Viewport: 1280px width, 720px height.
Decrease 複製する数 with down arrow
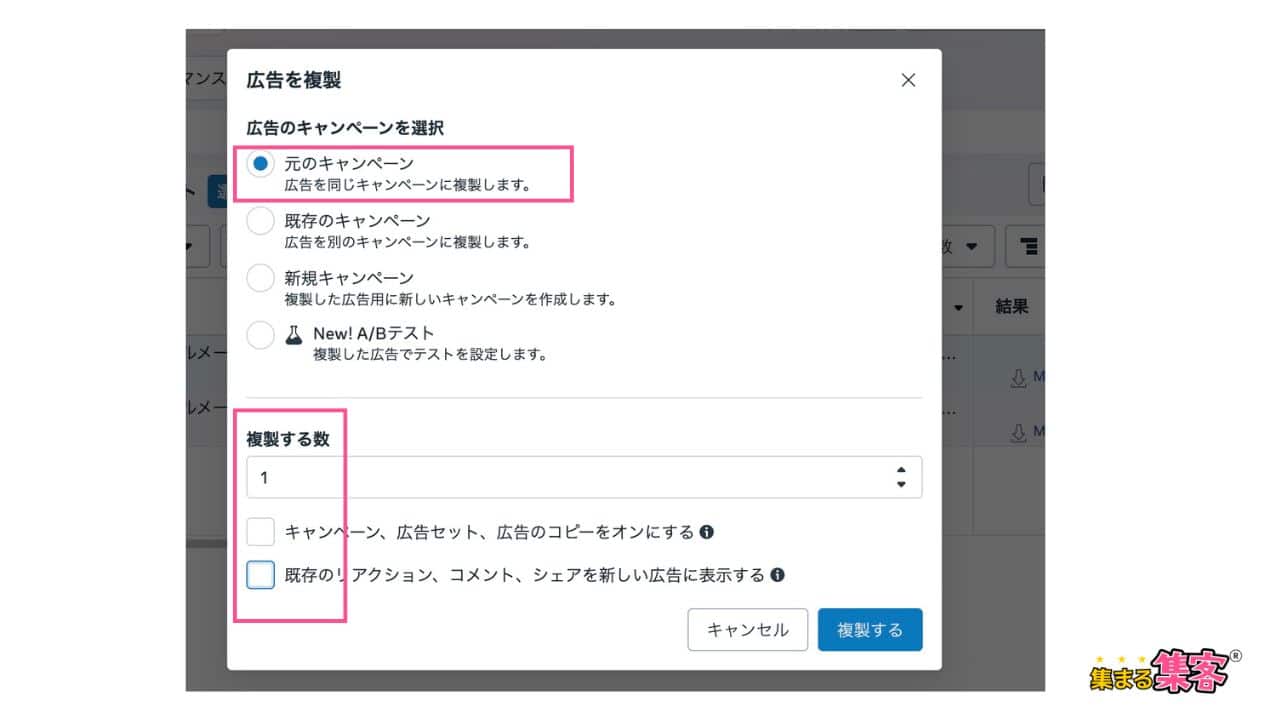(901, 485)
